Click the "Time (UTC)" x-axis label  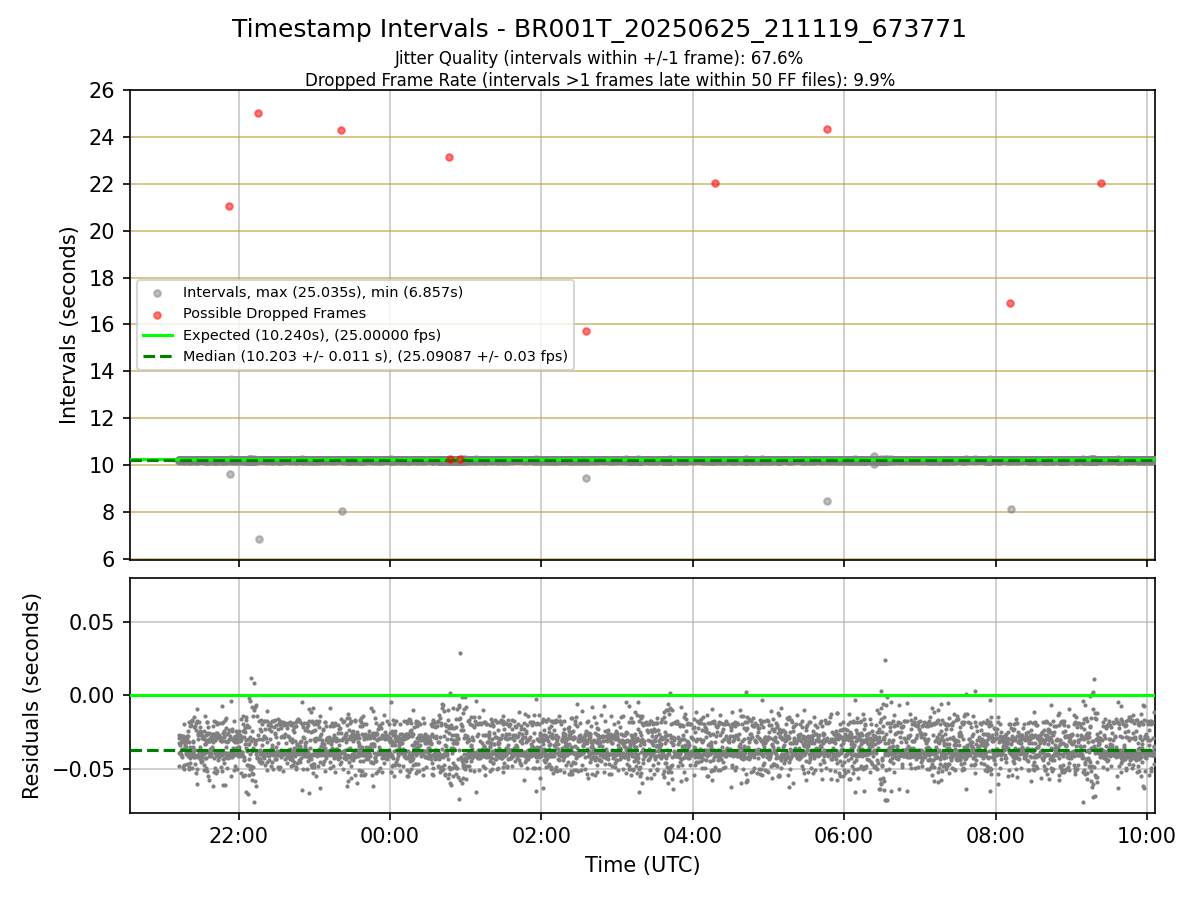[x=642, y=865]
